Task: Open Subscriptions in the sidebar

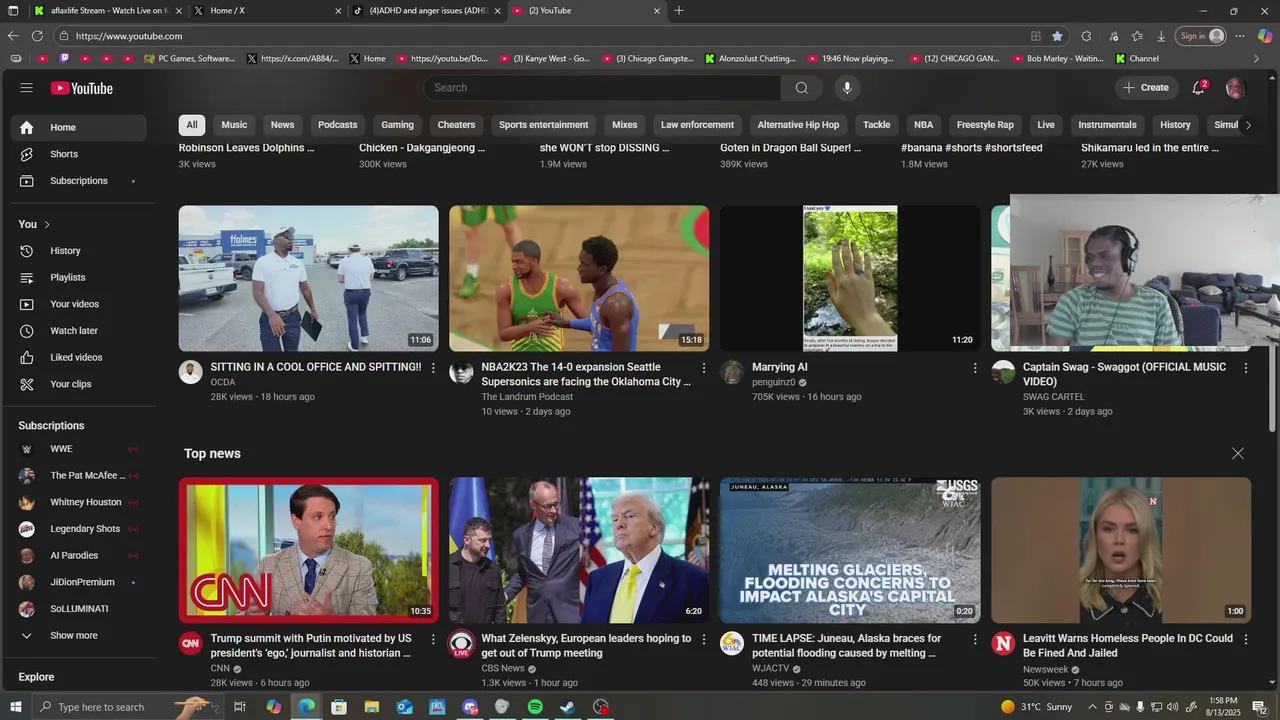Action: (x=78, y=181)
